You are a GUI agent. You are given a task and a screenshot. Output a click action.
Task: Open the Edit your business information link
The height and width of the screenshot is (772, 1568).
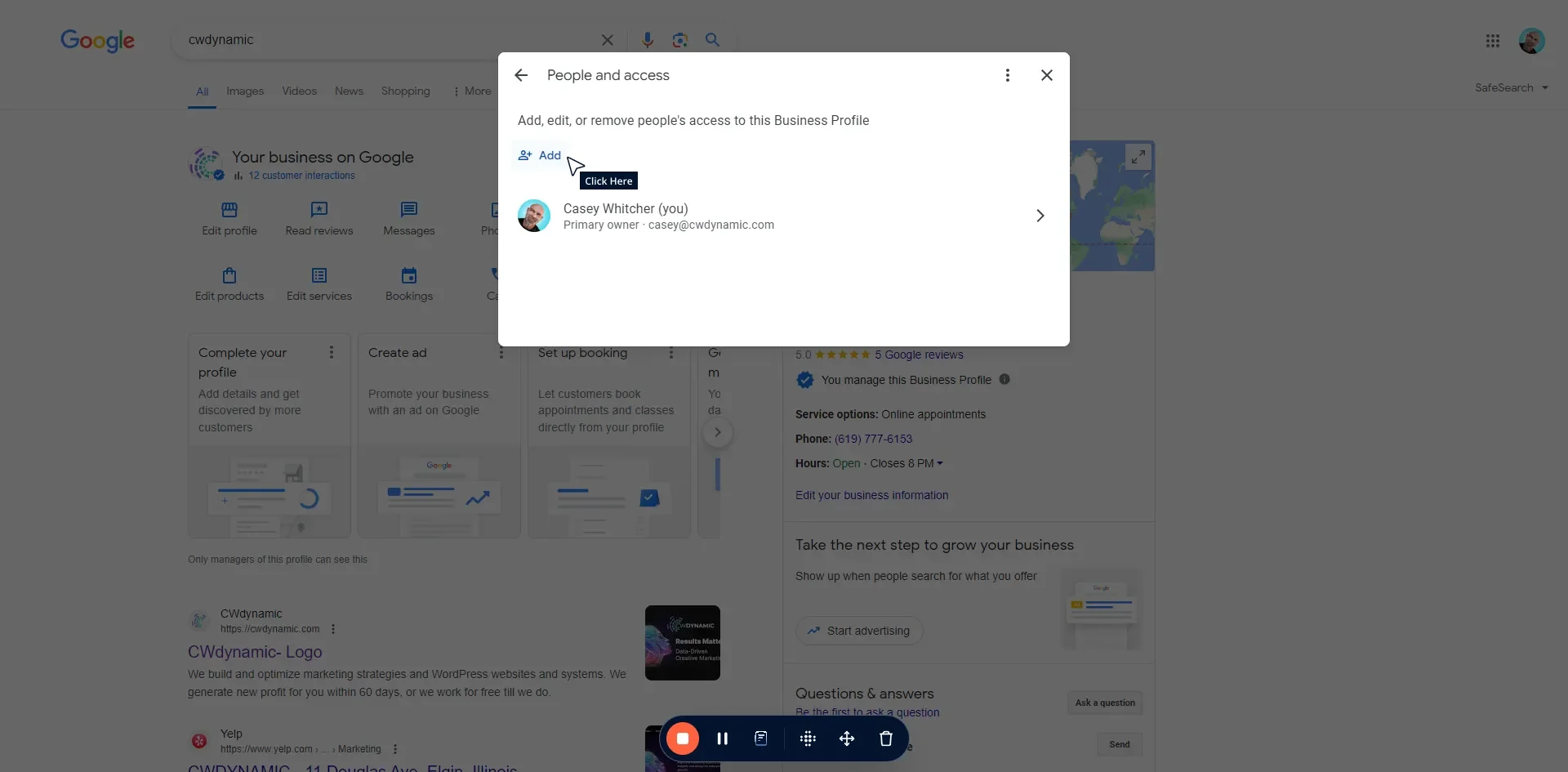click(x=871, y=495)
